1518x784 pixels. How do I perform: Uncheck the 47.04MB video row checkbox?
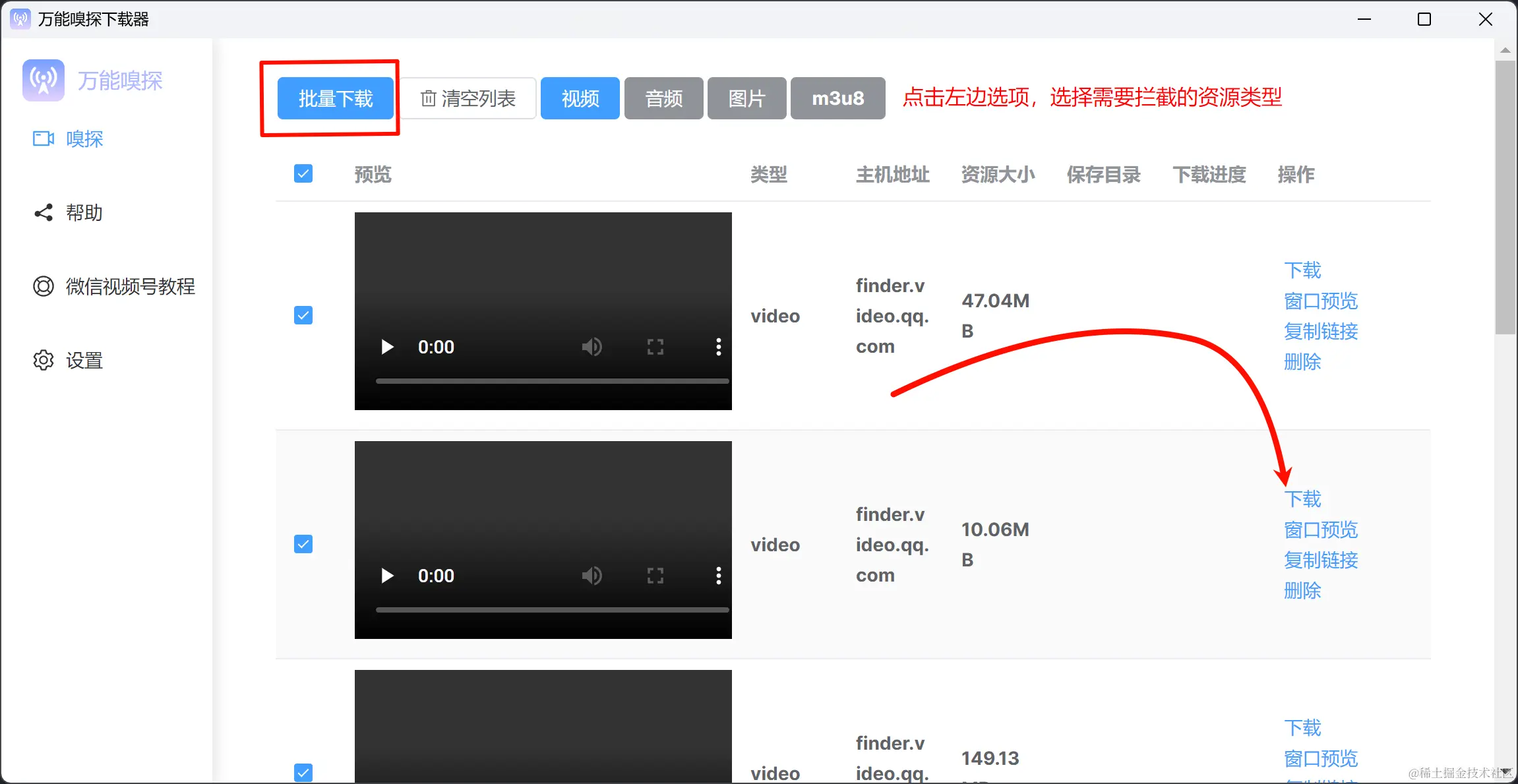click(303, 315)
